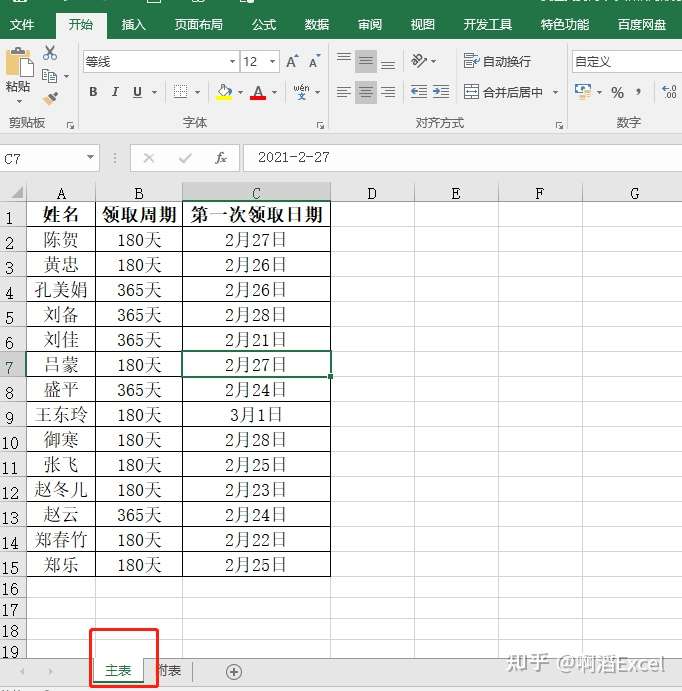Open the underline style dropdown arrow

point(154,92)
